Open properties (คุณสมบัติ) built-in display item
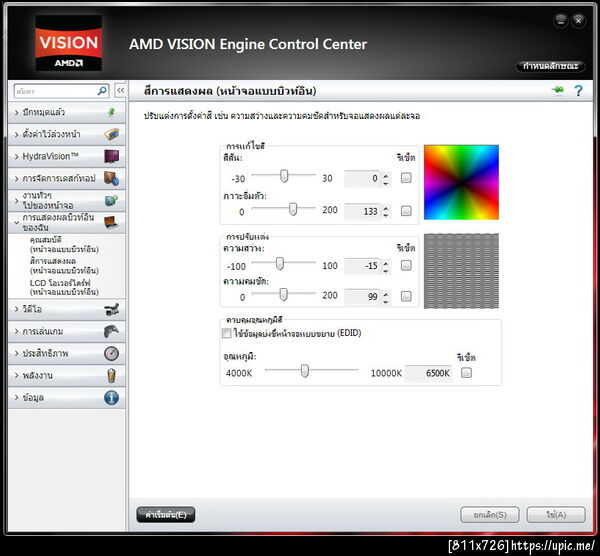 [64, 244]
